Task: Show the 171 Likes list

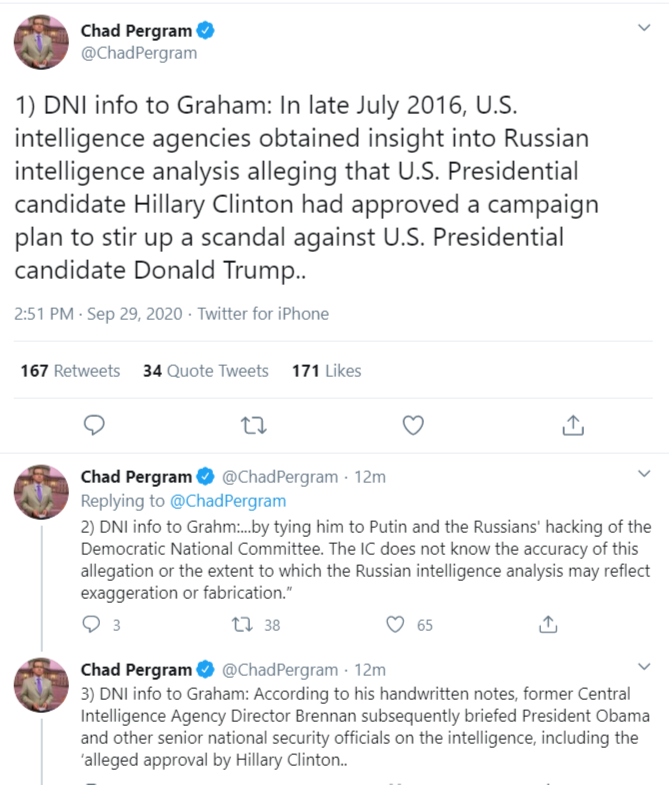Action: [326, 371]
